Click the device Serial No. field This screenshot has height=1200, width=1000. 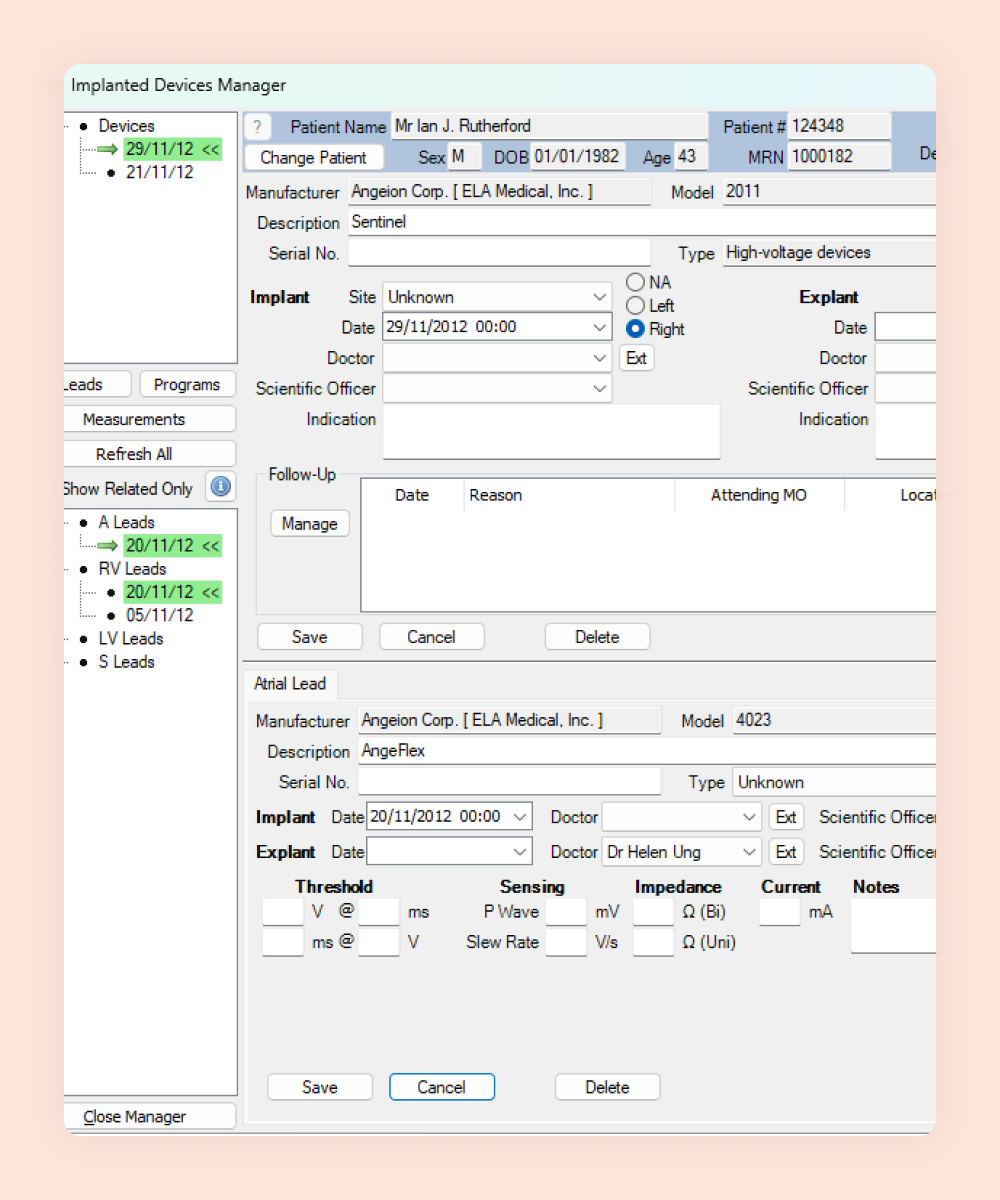pos(499,253)
